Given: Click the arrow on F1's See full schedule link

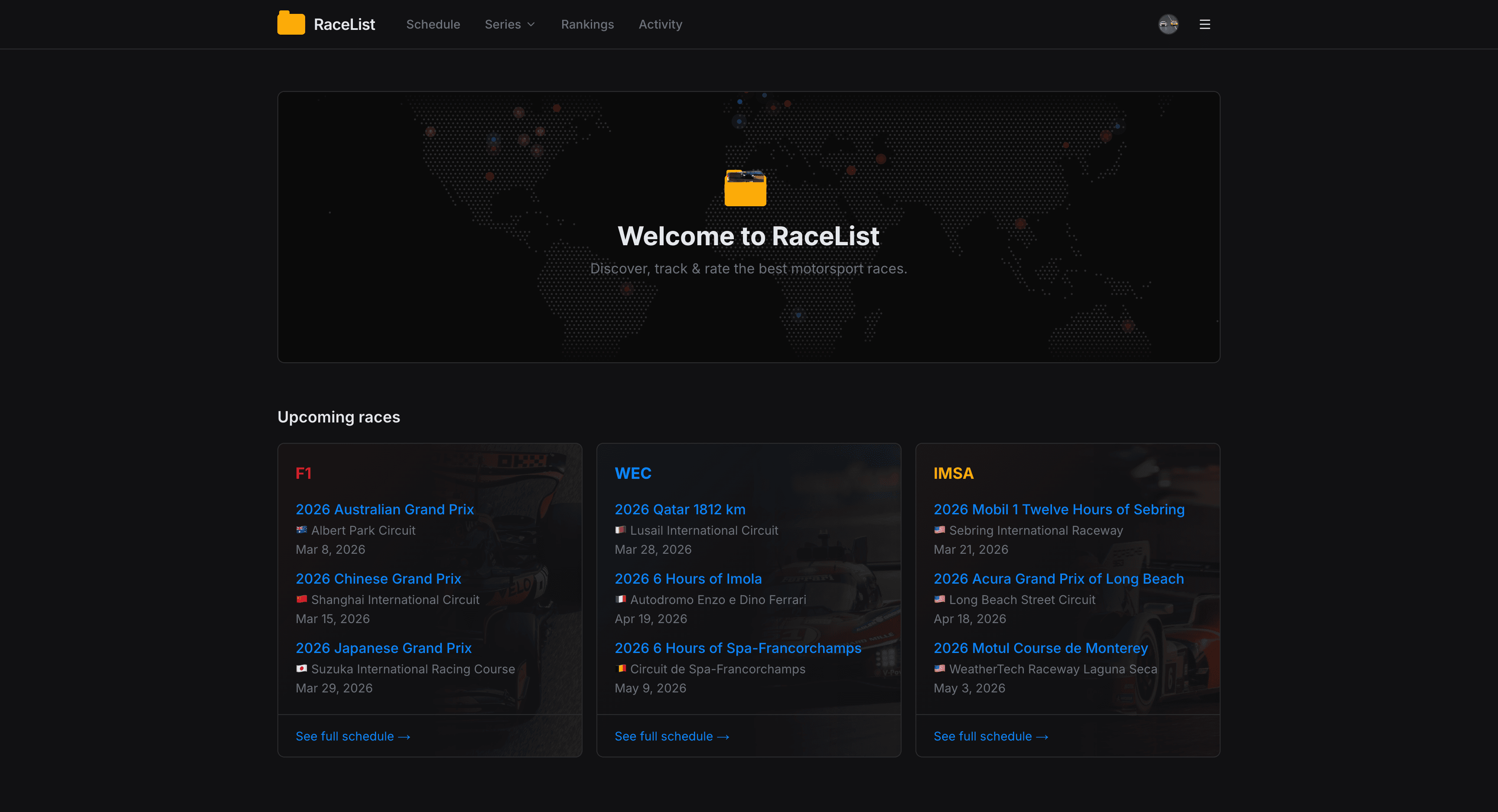Looking at the screenshot, I should tap(405, 736).
